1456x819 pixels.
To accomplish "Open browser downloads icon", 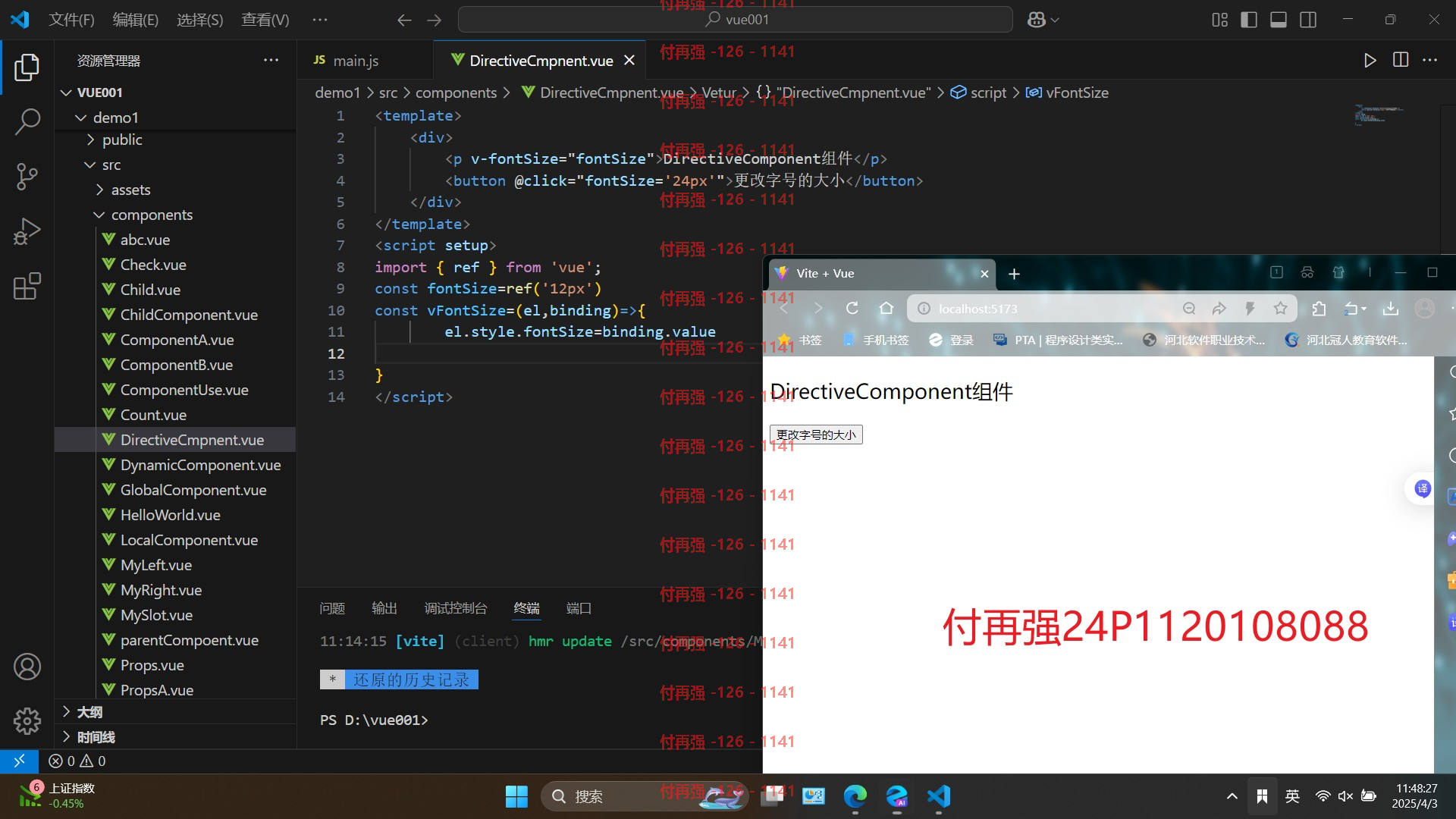I will click(1390, 309).
